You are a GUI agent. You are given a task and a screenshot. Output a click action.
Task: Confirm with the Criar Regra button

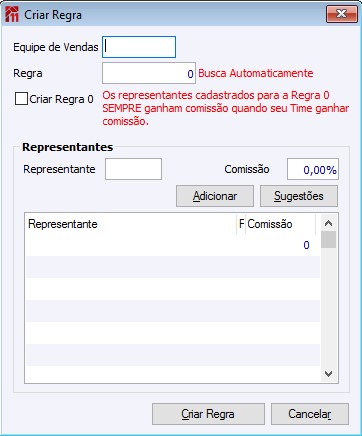pyautogui.click(x=208, y=414)
